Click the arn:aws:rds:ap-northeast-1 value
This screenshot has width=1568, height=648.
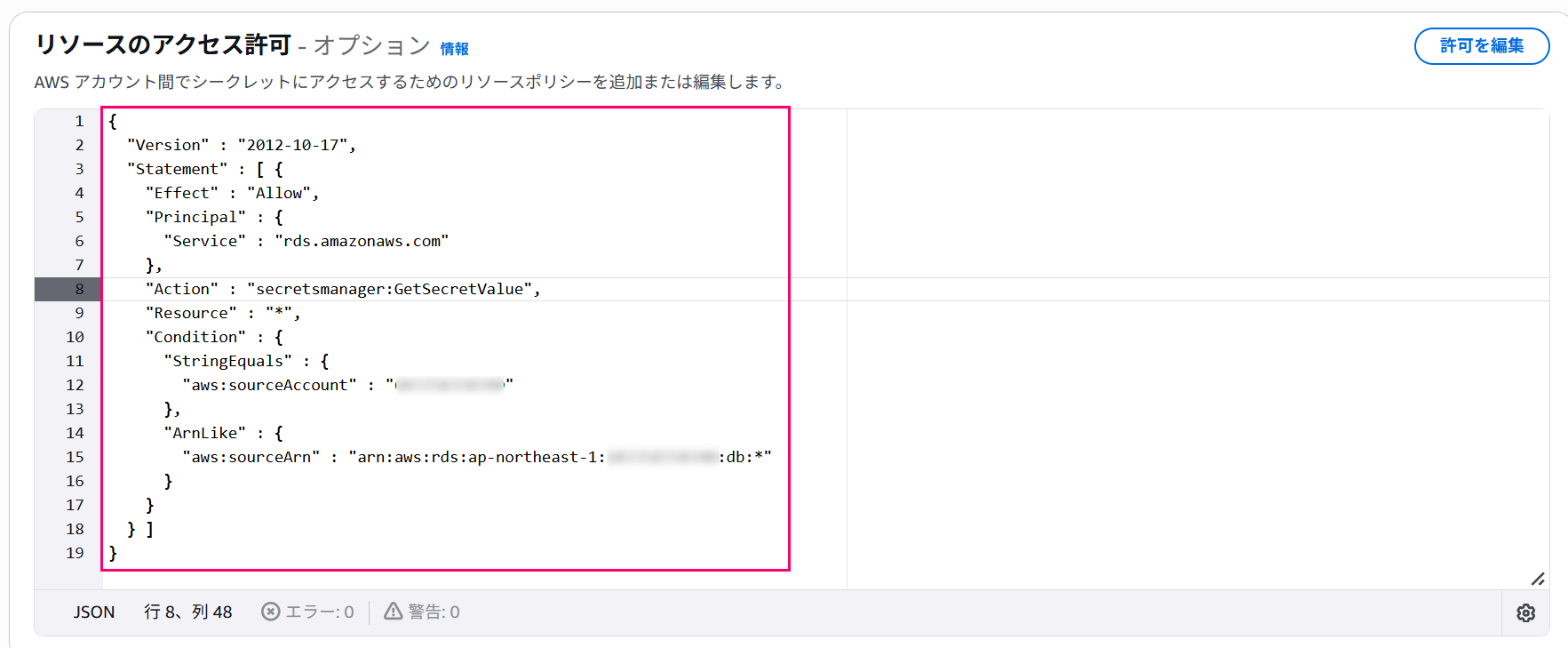click(x=561, y=457)
